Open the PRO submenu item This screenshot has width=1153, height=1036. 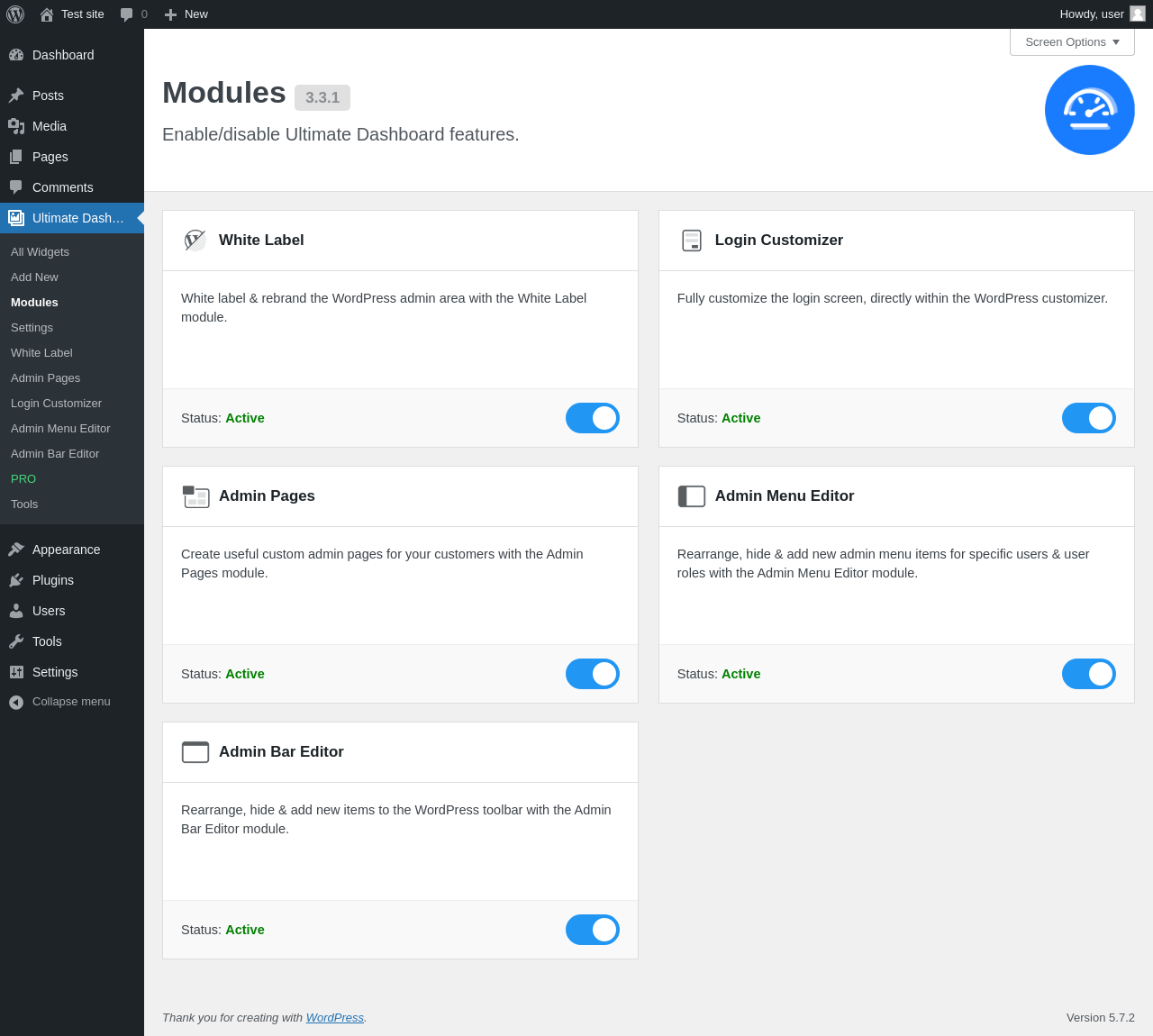[x=72, y=479]
